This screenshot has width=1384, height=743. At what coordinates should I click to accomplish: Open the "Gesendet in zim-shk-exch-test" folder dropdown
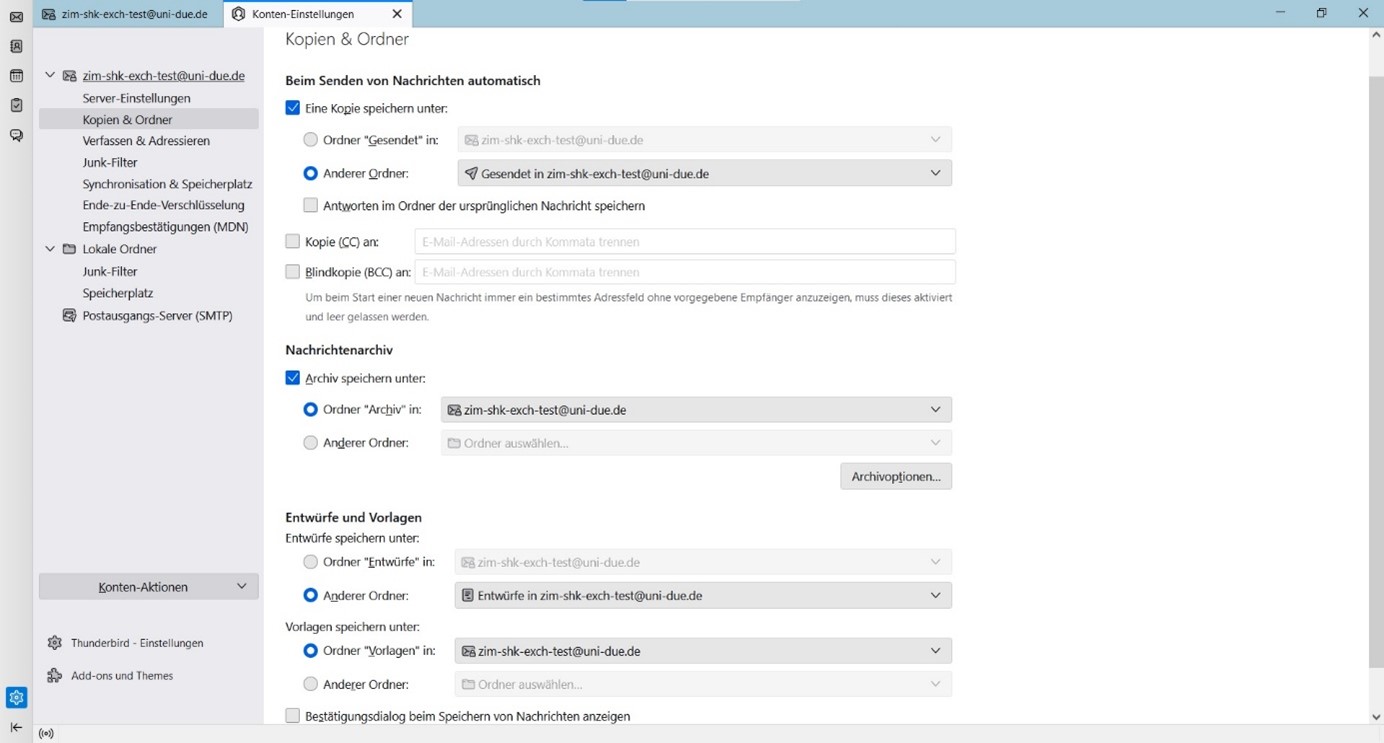pos(704,173)
